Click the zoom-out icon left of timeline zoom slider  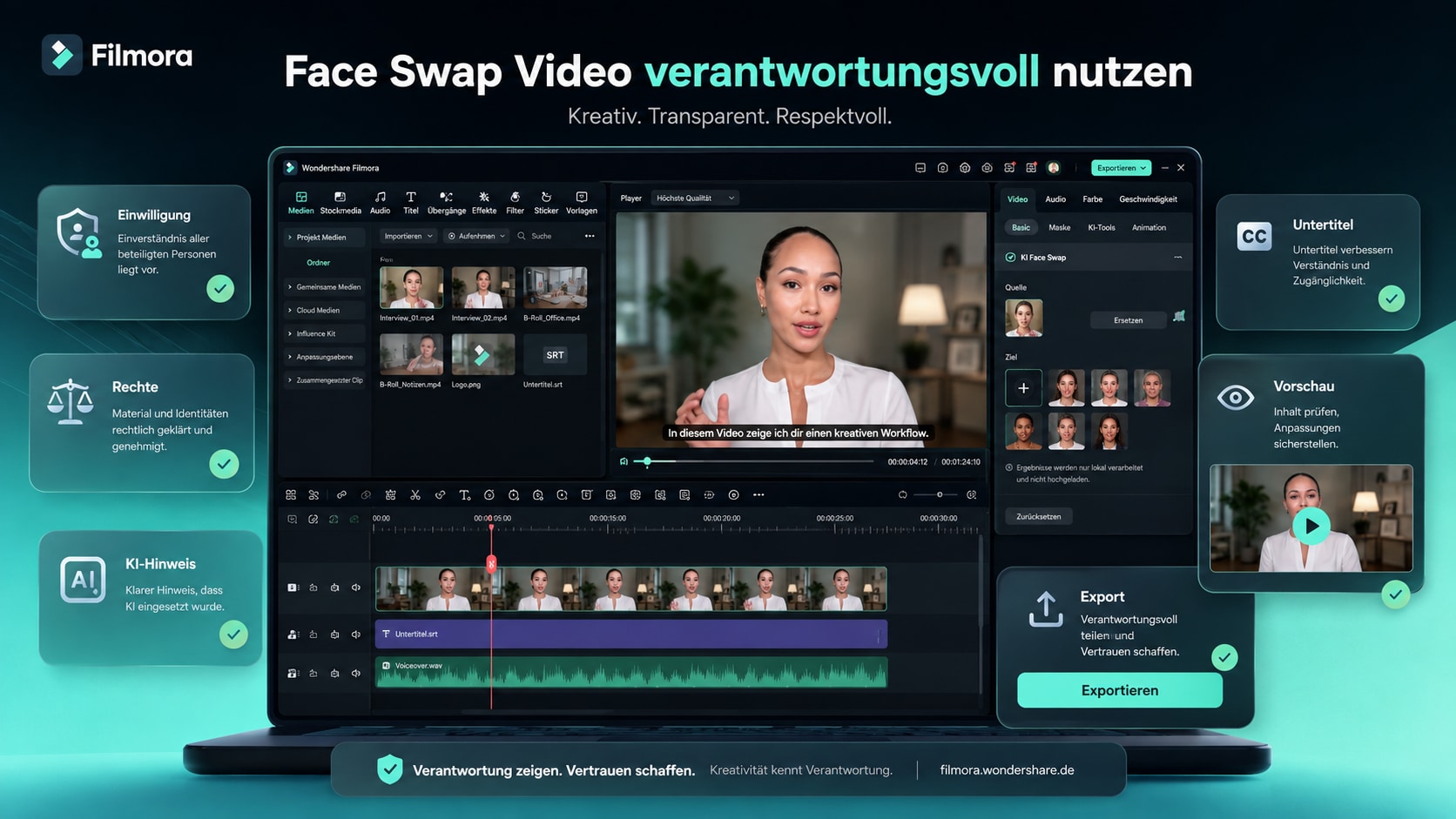pos(903,494)
